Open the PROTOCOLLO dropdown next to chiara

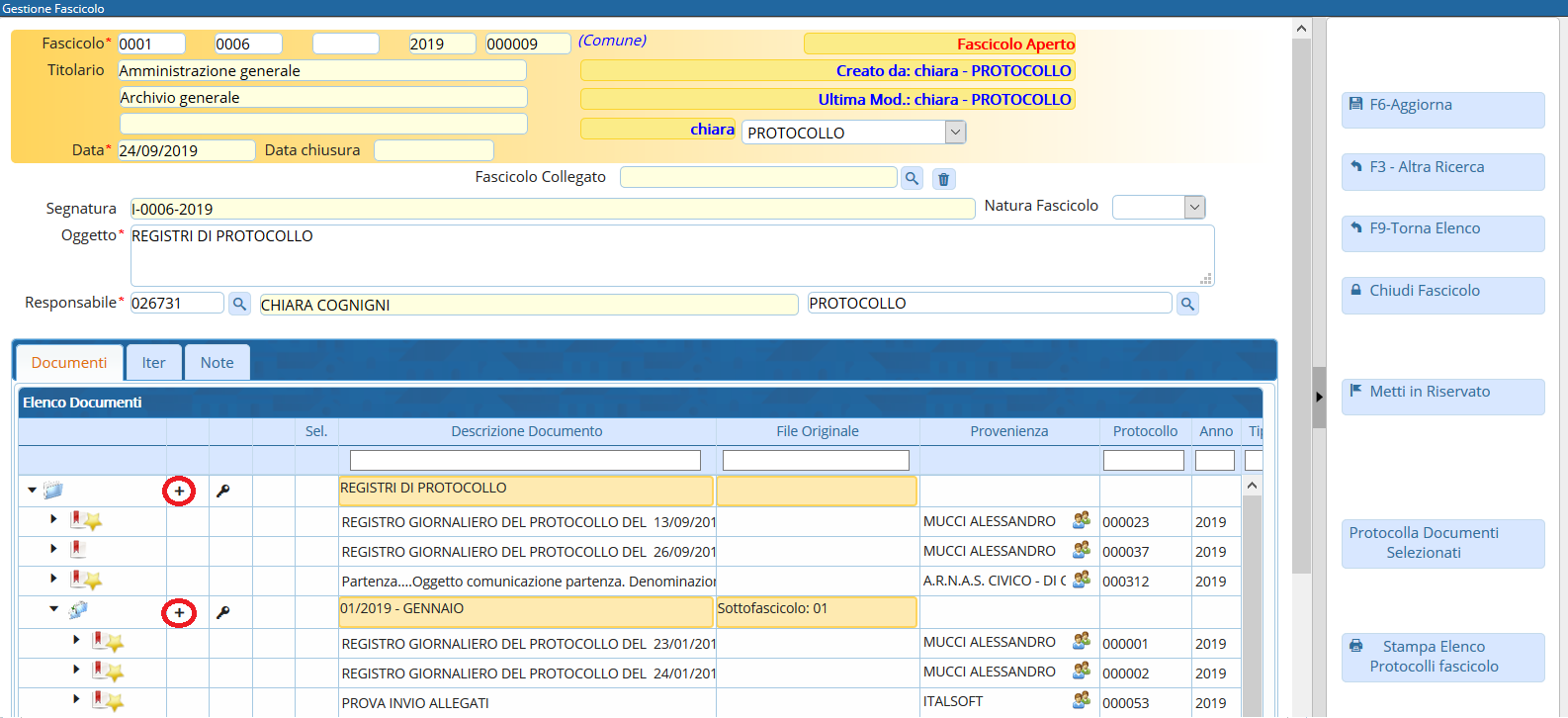[954, 132]
